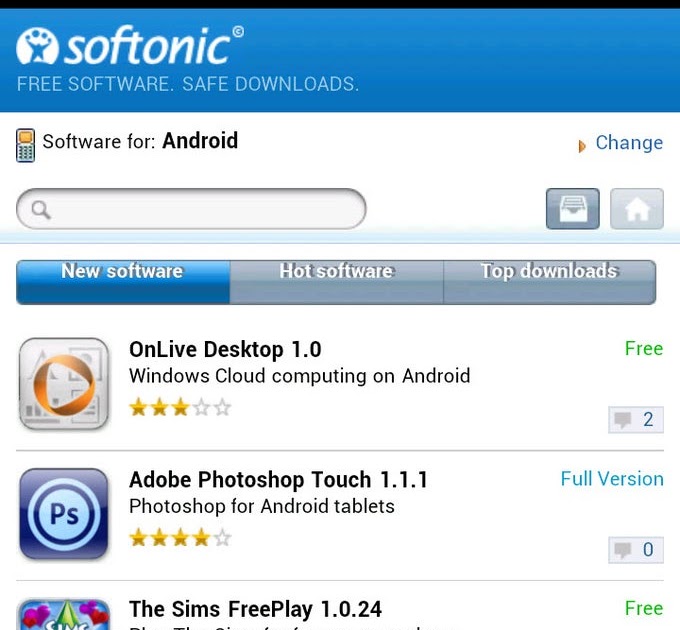Switch to the Top downloads tab
The width and height of the screenshot is (680, 630).
pos(550,282)
